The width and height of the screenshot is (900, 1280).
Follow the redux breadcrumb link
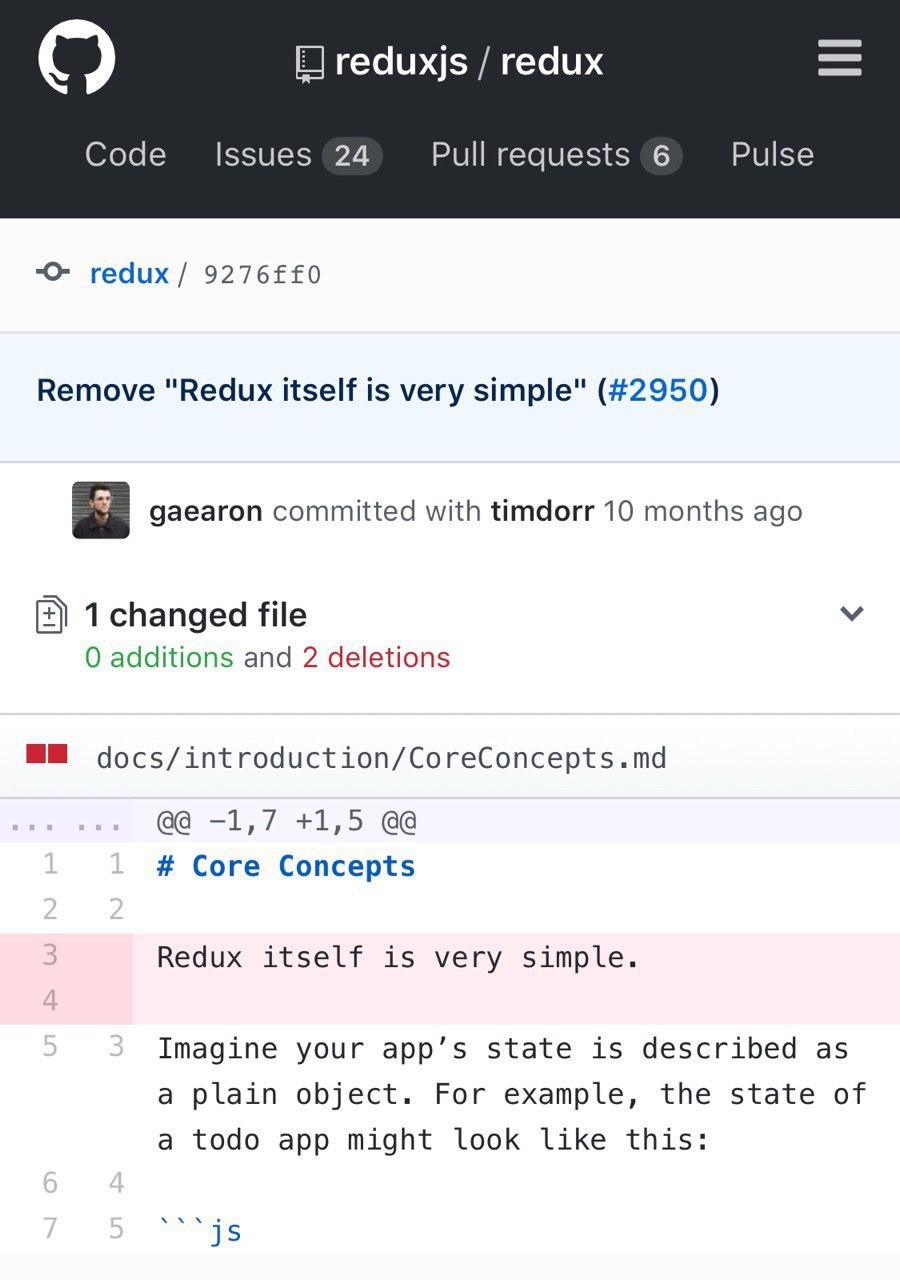[129, 273]
